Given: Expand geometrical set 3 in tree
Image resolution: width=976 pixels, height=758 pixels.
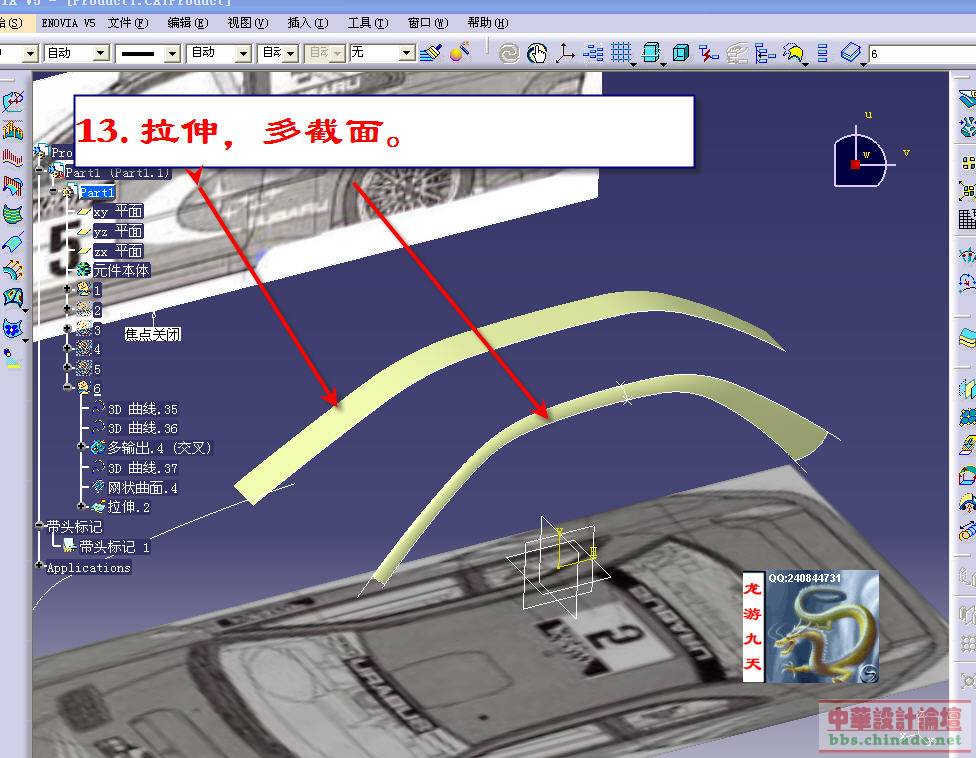Looking at the screenshot, I should 67,329.
